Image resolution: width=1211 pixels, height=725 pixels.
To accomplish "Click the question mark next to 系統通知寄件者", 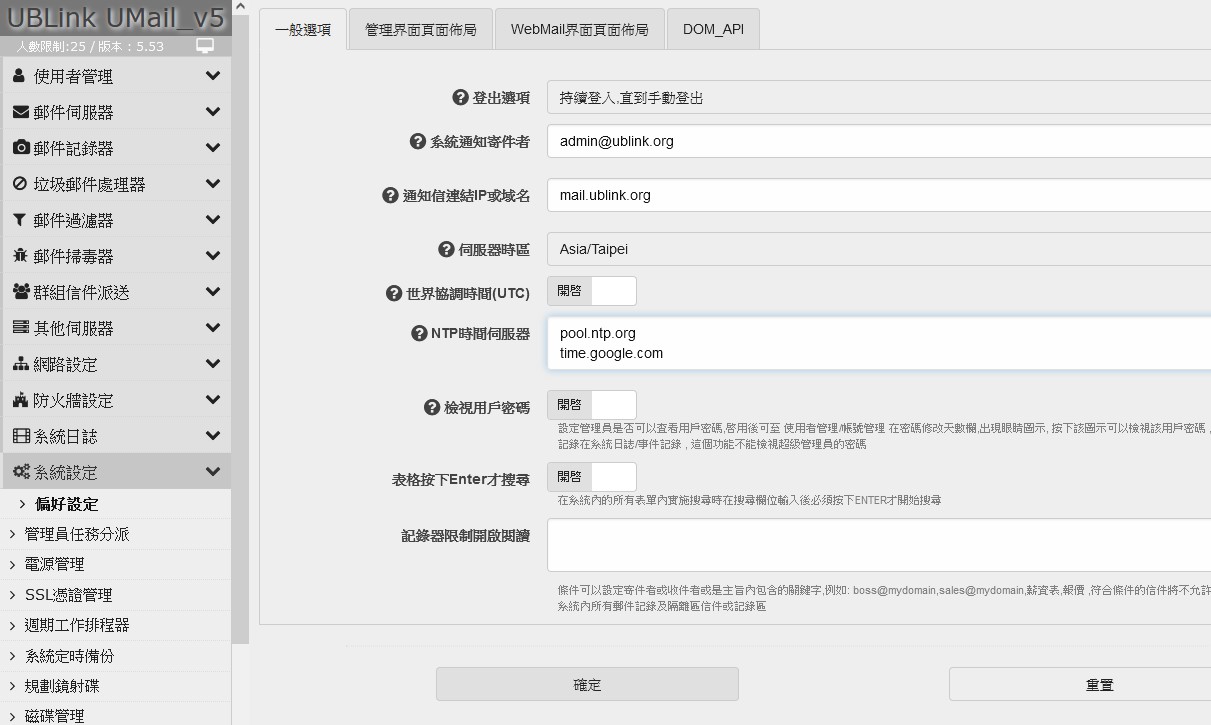I will [418, 142].
